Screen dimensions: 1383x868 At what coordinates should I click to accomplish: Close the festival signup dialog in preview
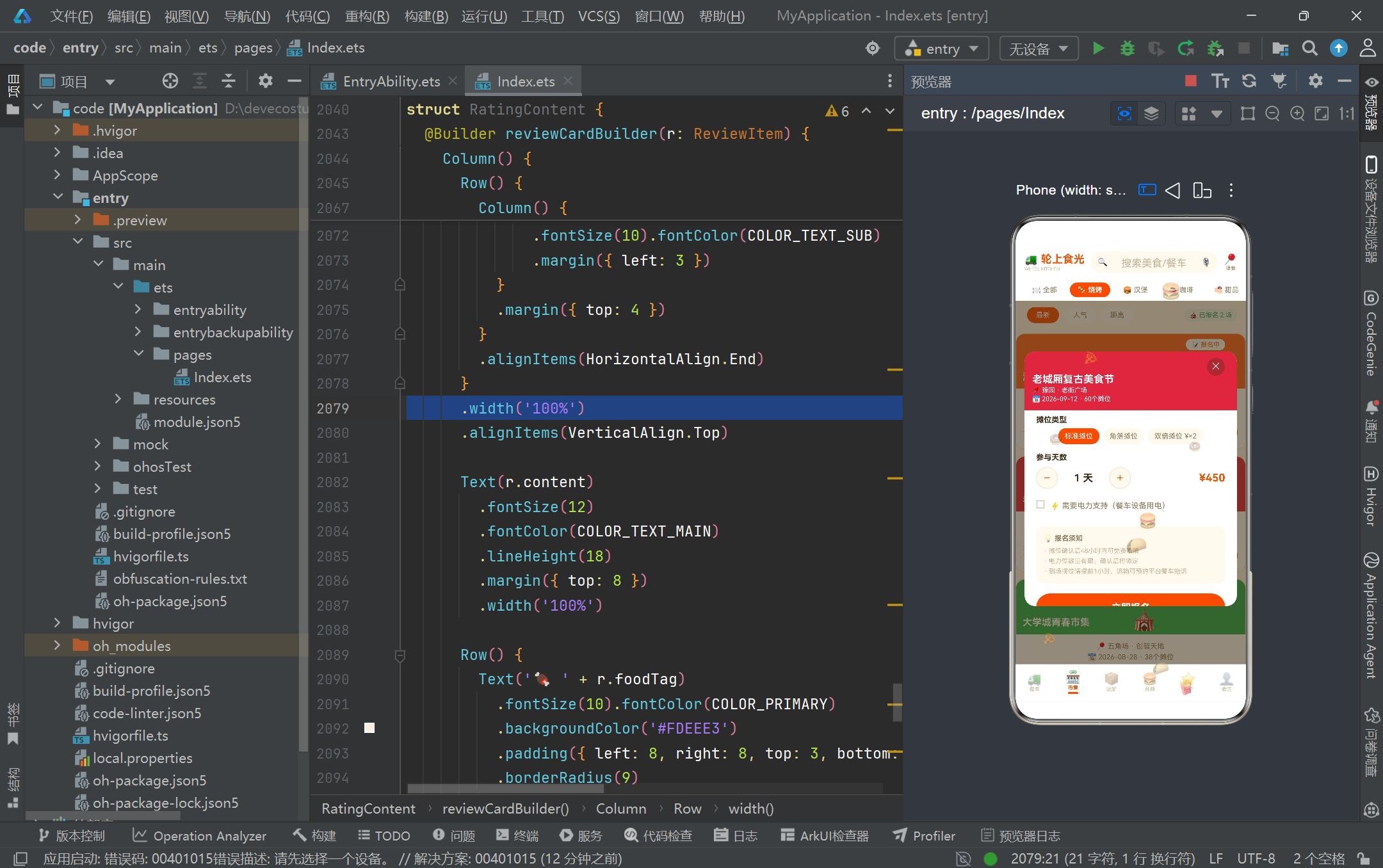point(1215,367)
